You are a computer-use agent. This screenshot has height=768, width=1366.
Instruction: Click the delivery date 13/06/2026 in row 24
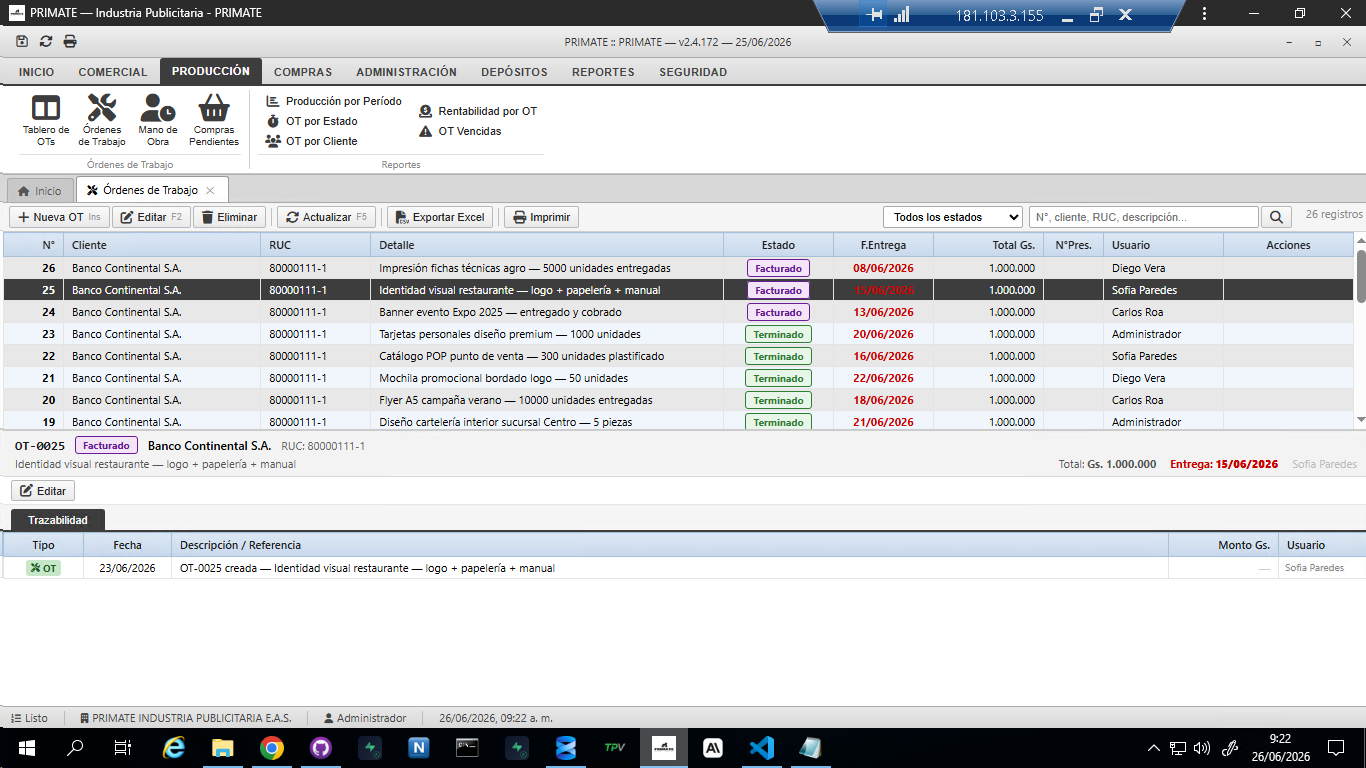883,312
